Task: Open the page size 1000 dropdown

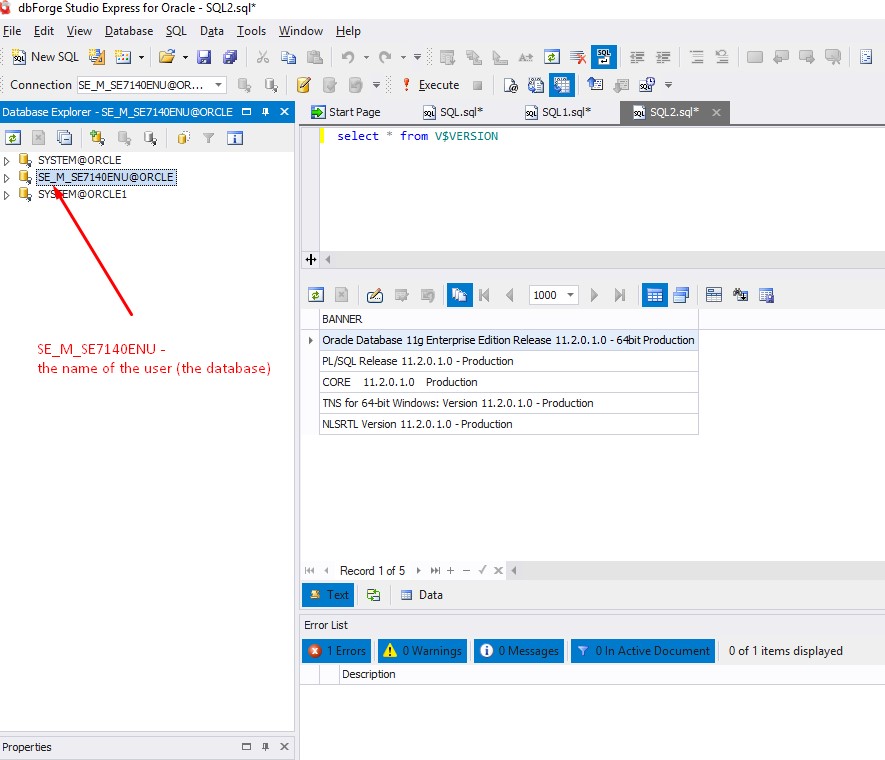Action: tap(571, 295)
